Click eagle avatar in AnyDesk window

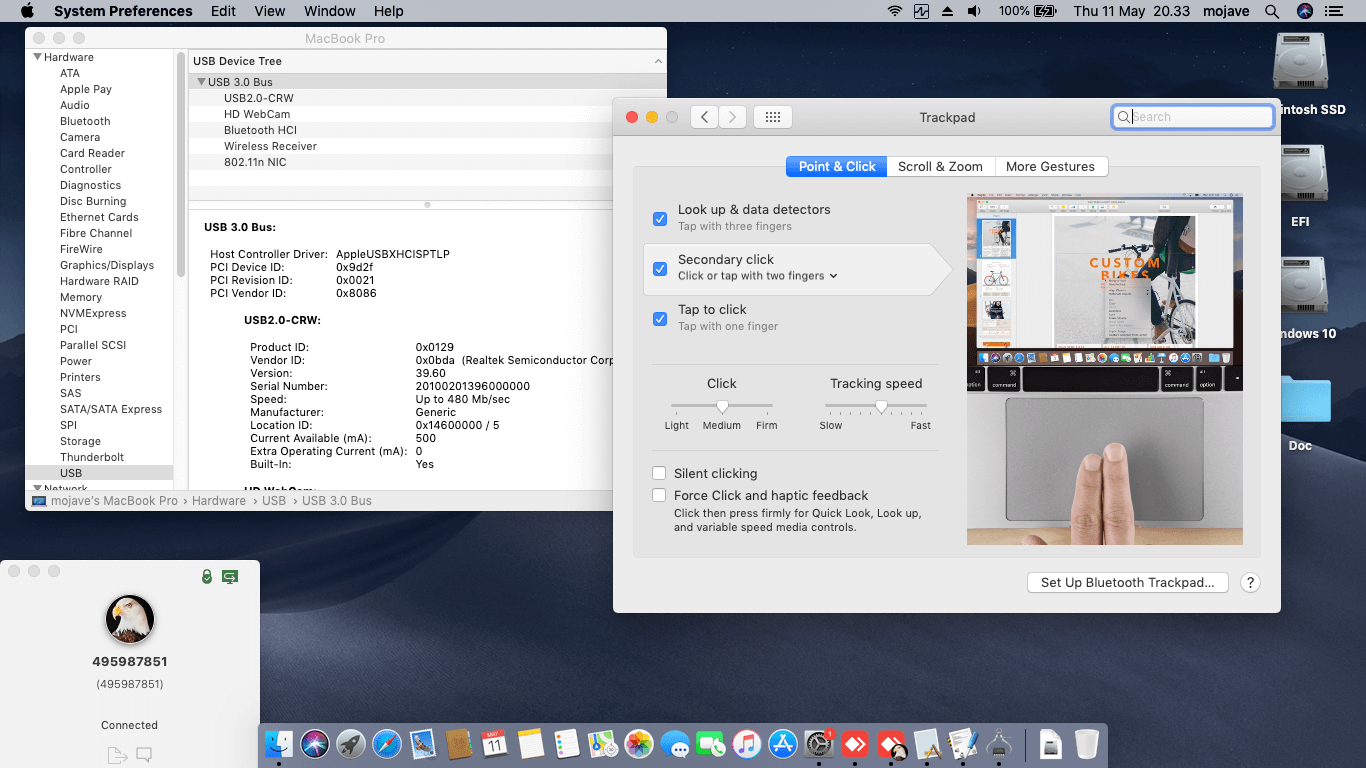[x=130, y=619]
